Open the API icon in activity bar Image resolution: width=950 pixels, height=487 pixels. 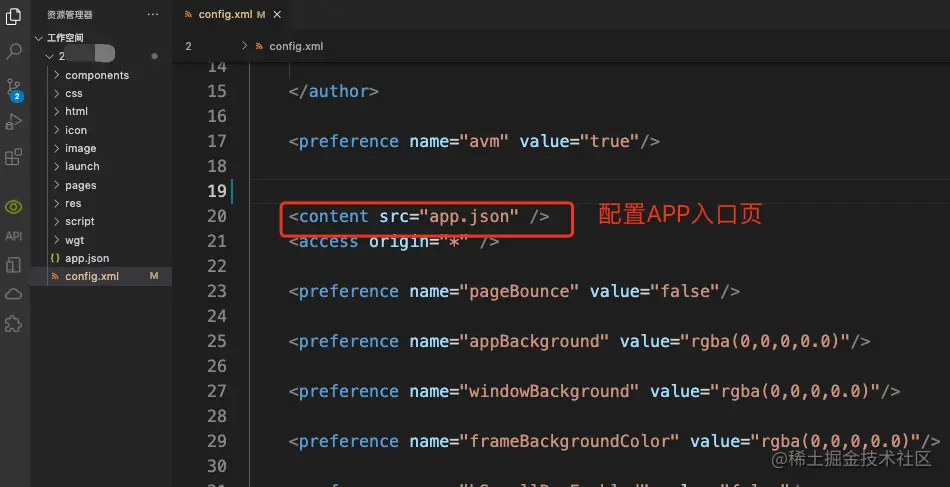pos(13,236)
